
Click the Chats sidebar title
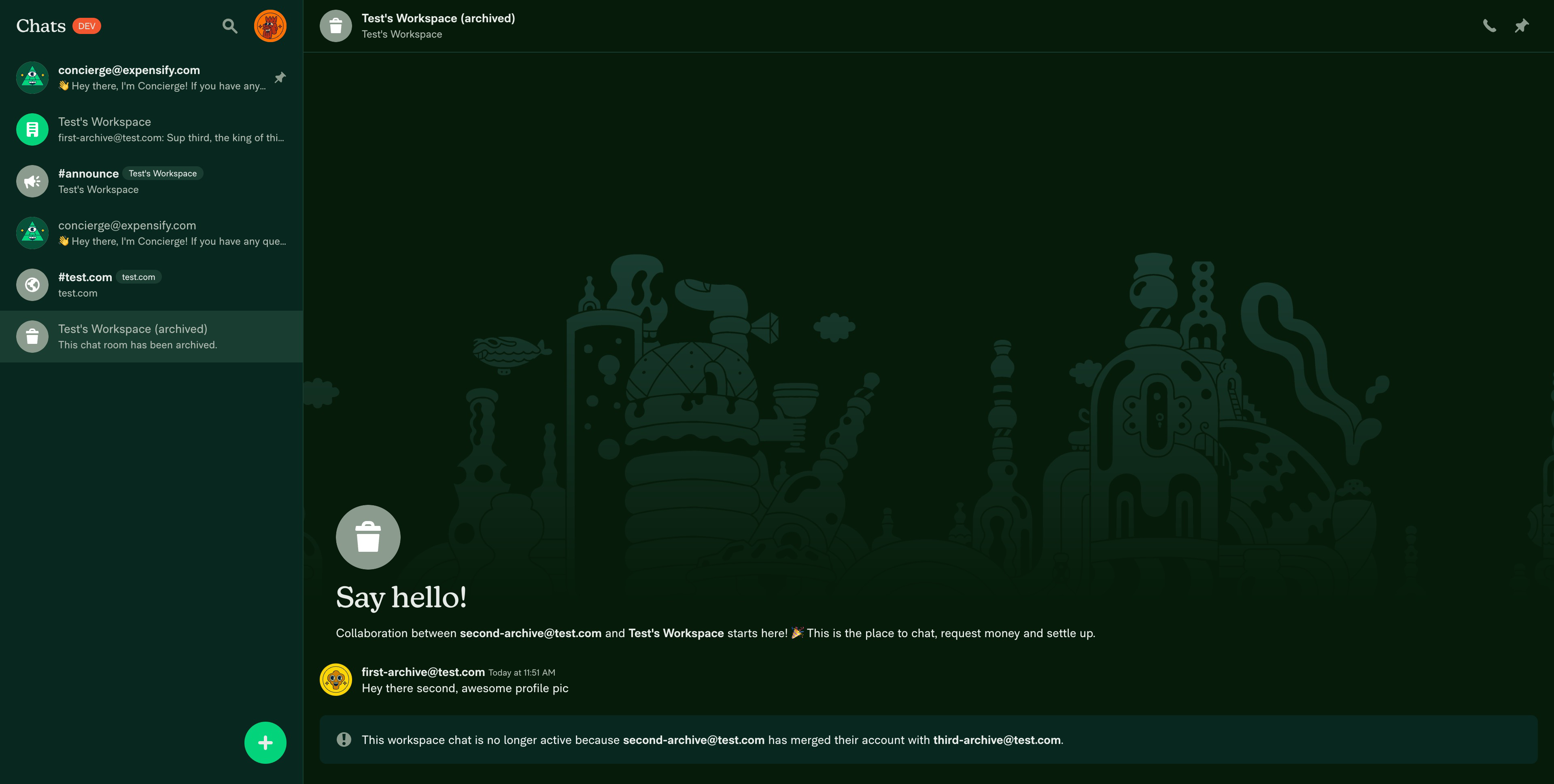tap(41, 26)
